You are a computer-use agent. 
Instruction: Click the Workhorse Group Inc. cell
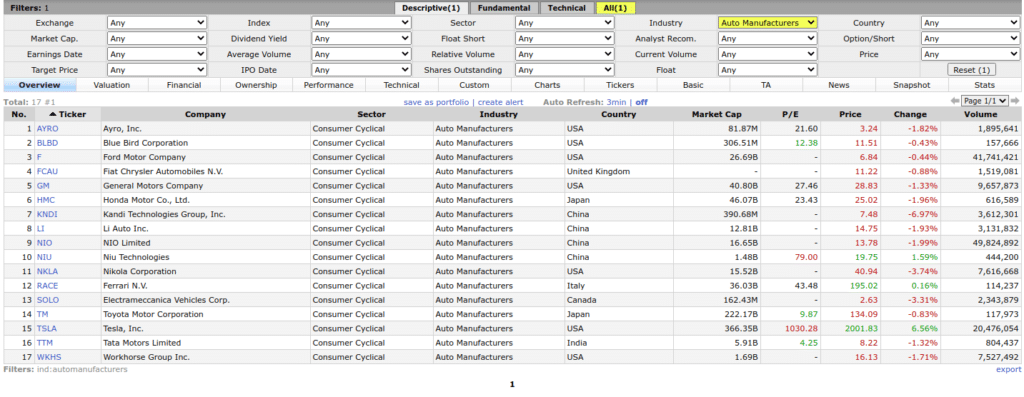(x=205, y=357)
